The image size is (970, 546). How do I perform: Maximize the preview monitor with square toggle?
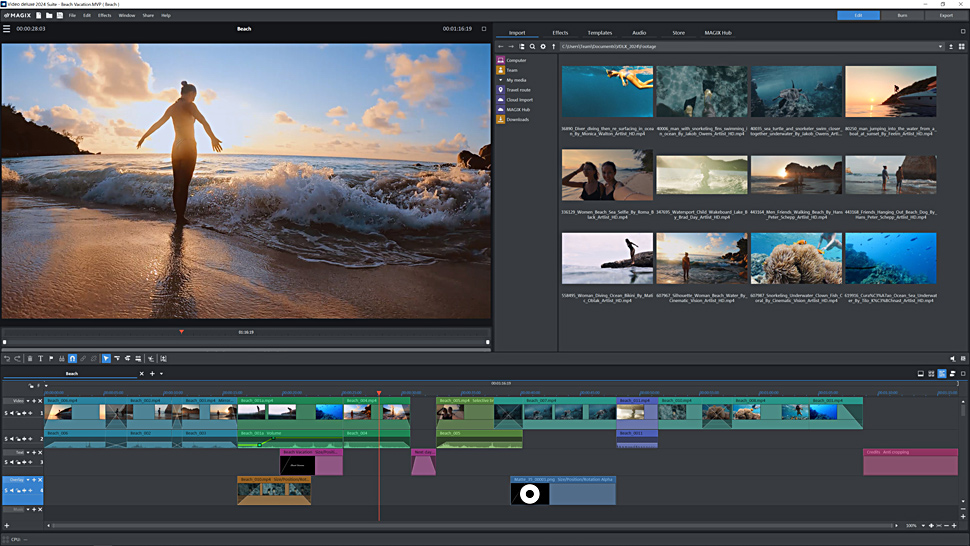tap(484, 29)
